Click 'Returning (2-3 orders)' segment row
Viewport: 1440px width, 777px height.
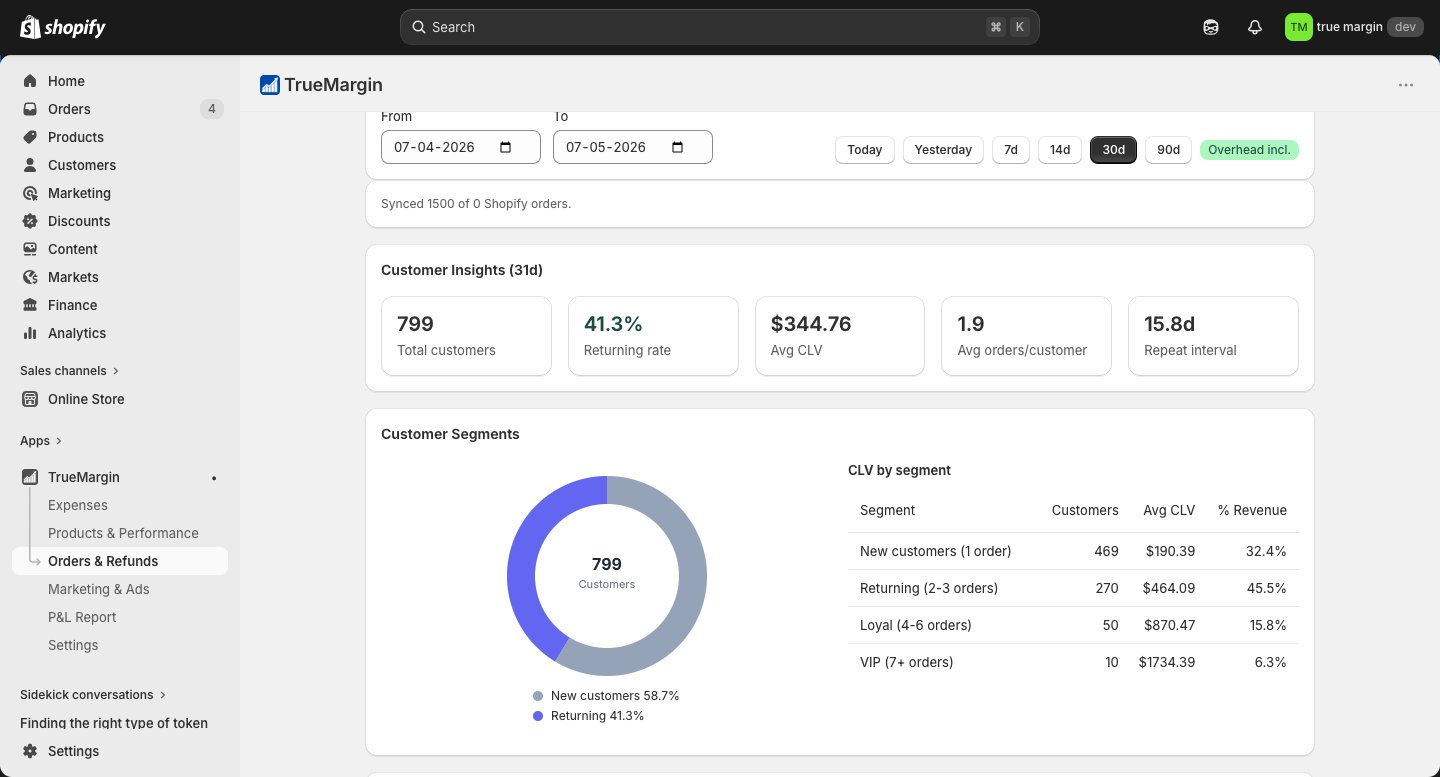click(x=1073, y=588)
